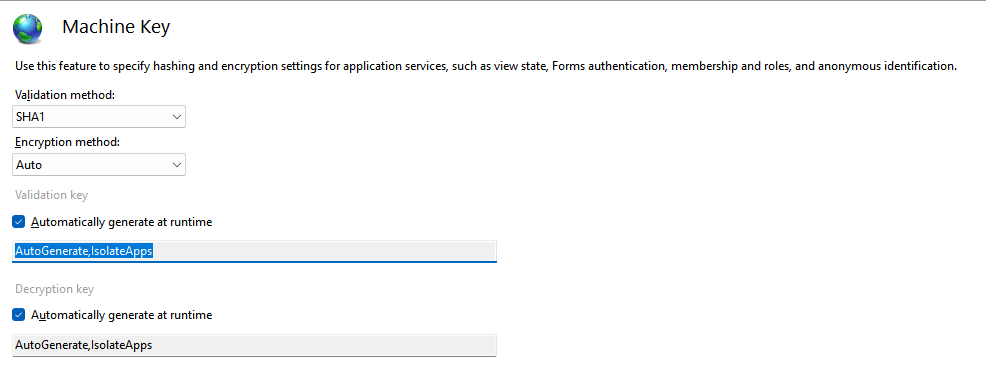Screen dimensions: 986x381
Task: Open the Encryption method combo box
Action: coord(99,165)
